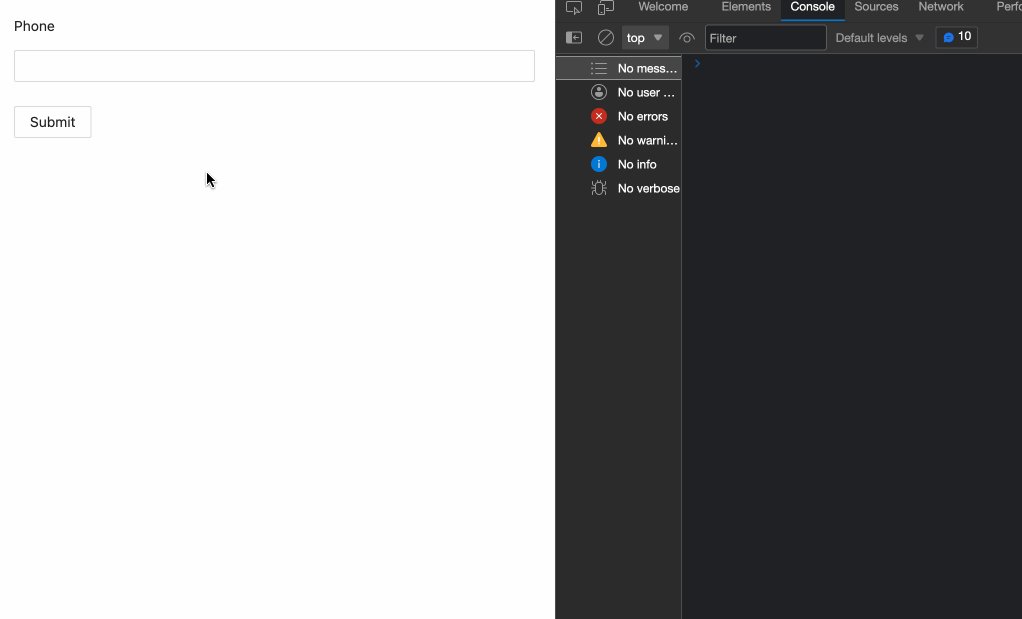This screenshot has height=619, width=1022.
Task: Click the inspect element picker icon
Action: coord(574,8)
